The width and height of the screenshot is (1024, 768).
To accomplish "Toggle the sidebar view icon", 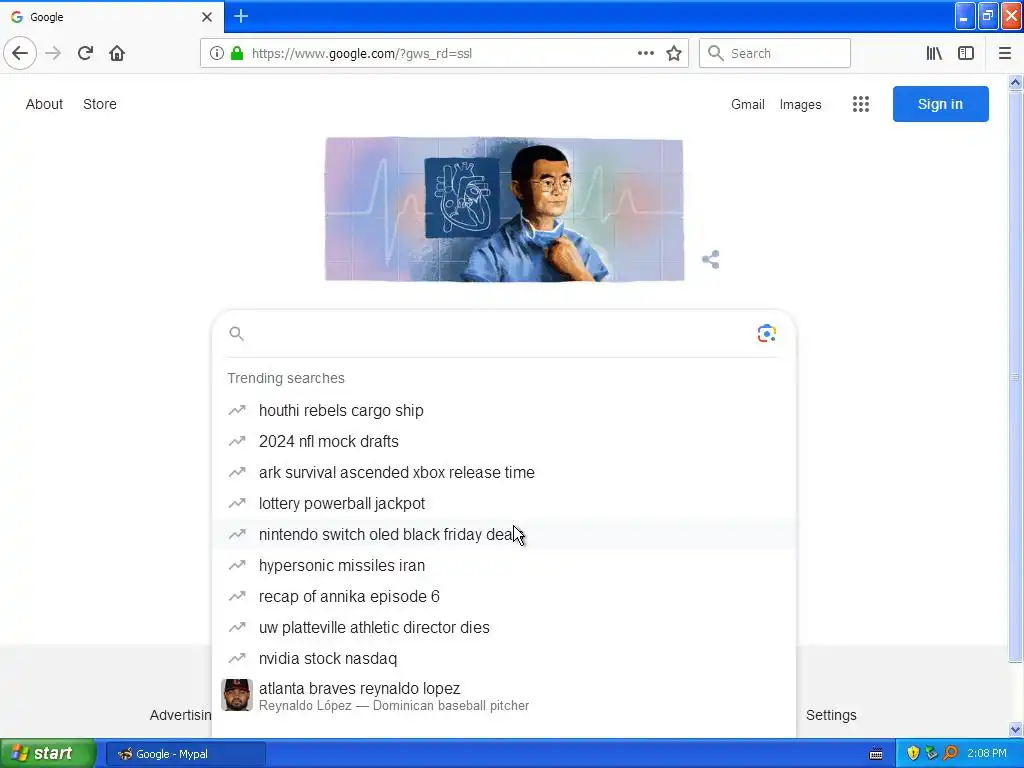I will [966, 53].
